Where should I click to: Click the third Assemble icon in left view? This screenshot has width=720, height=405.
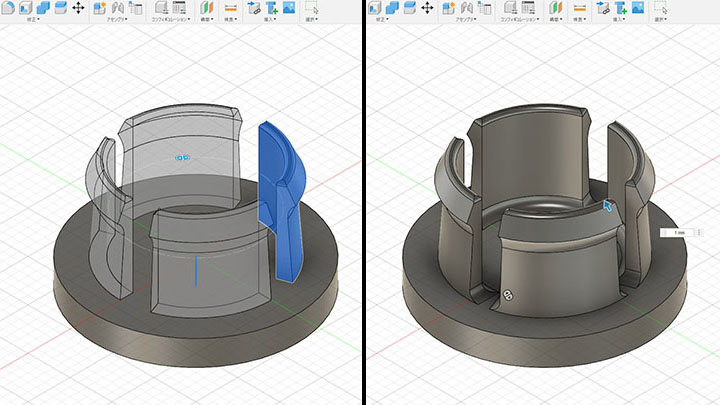[x=135, y=7]
